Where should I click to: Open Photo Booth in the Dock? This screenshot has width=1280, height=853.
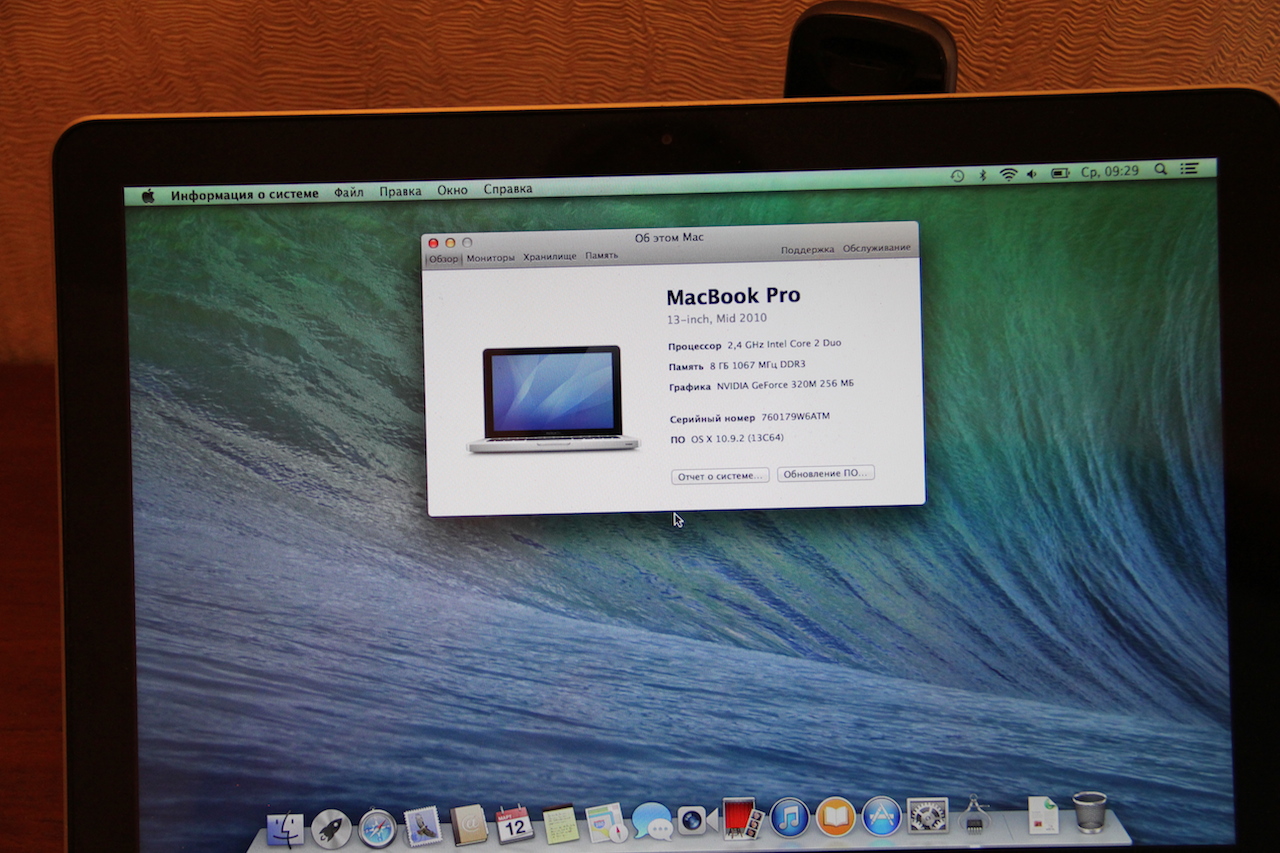(743, 818)
